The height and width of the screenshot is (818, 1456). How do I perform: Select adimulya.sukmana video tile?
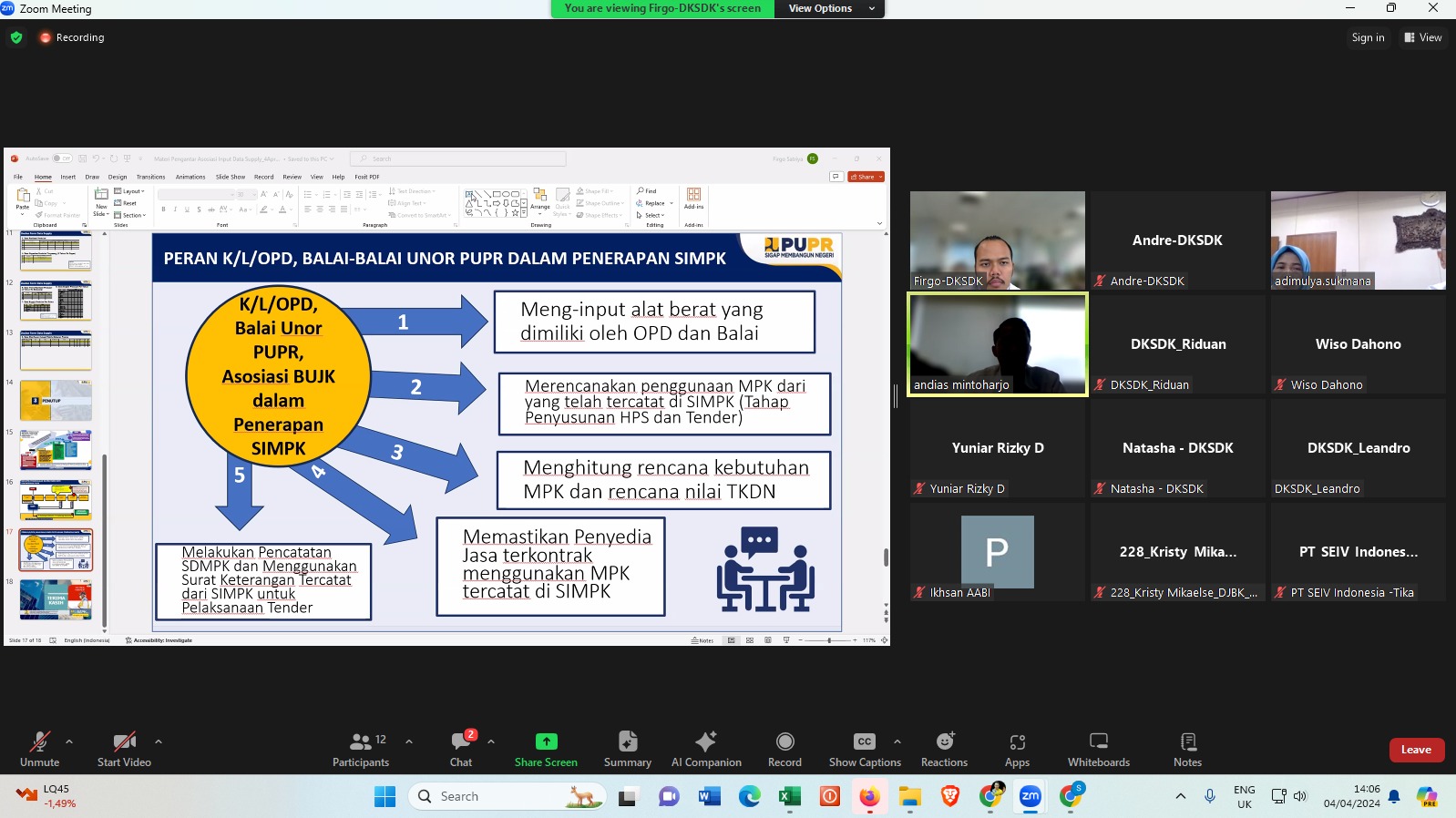1359,240
